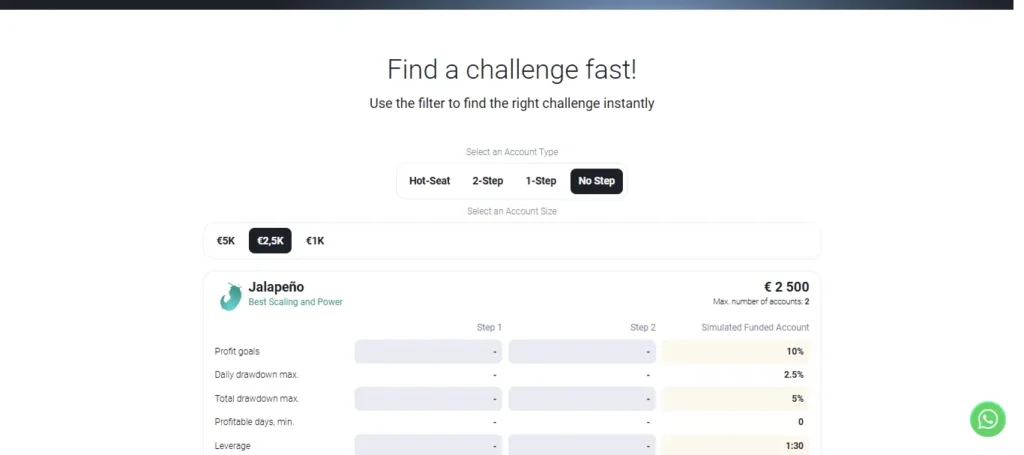Click the 1:30 leverage value cell

pyautogui.click(x=735, y=446)
